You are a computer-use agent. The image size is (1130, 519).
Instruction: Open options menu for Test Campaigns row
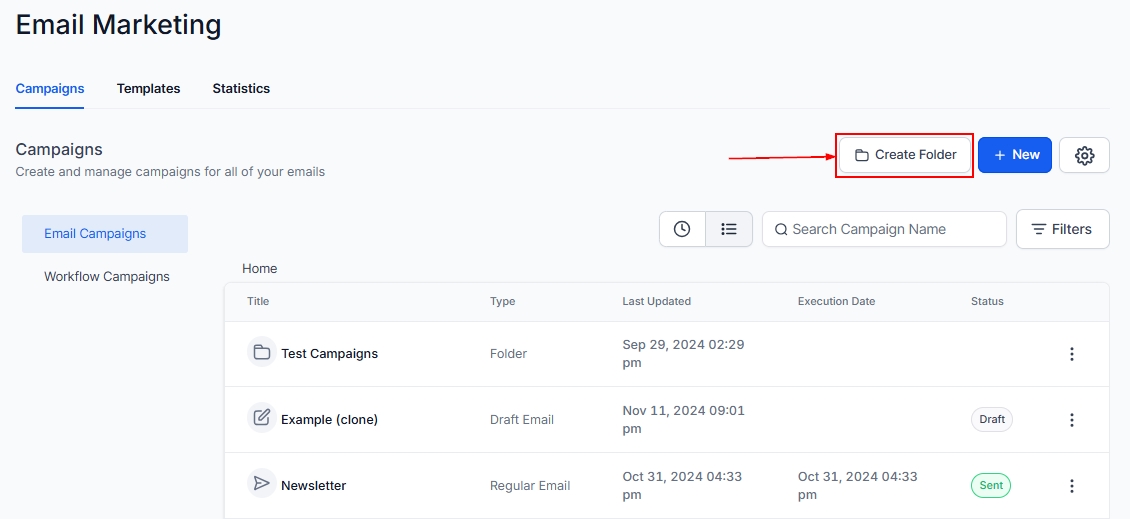click(1071, 354)
